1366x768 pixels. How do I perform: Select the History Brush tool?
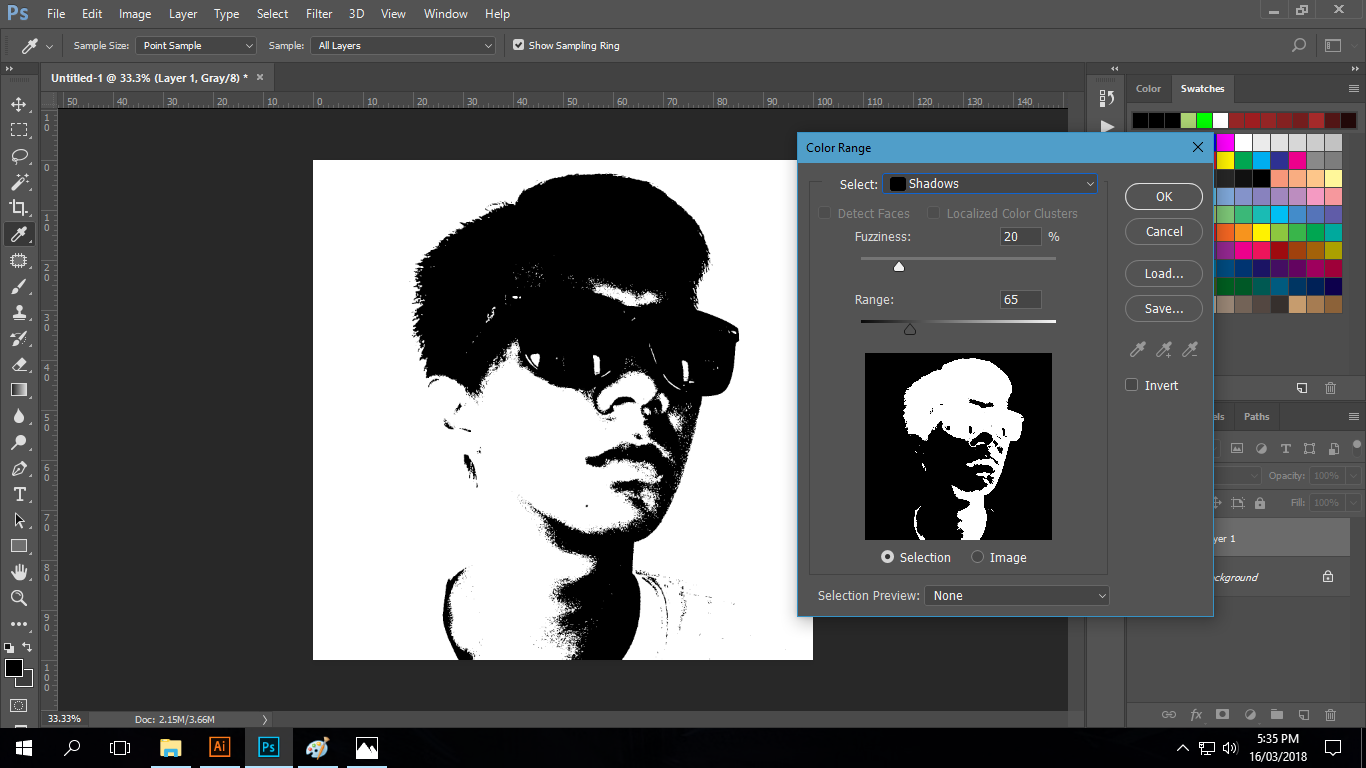click(x=18, y=338)
